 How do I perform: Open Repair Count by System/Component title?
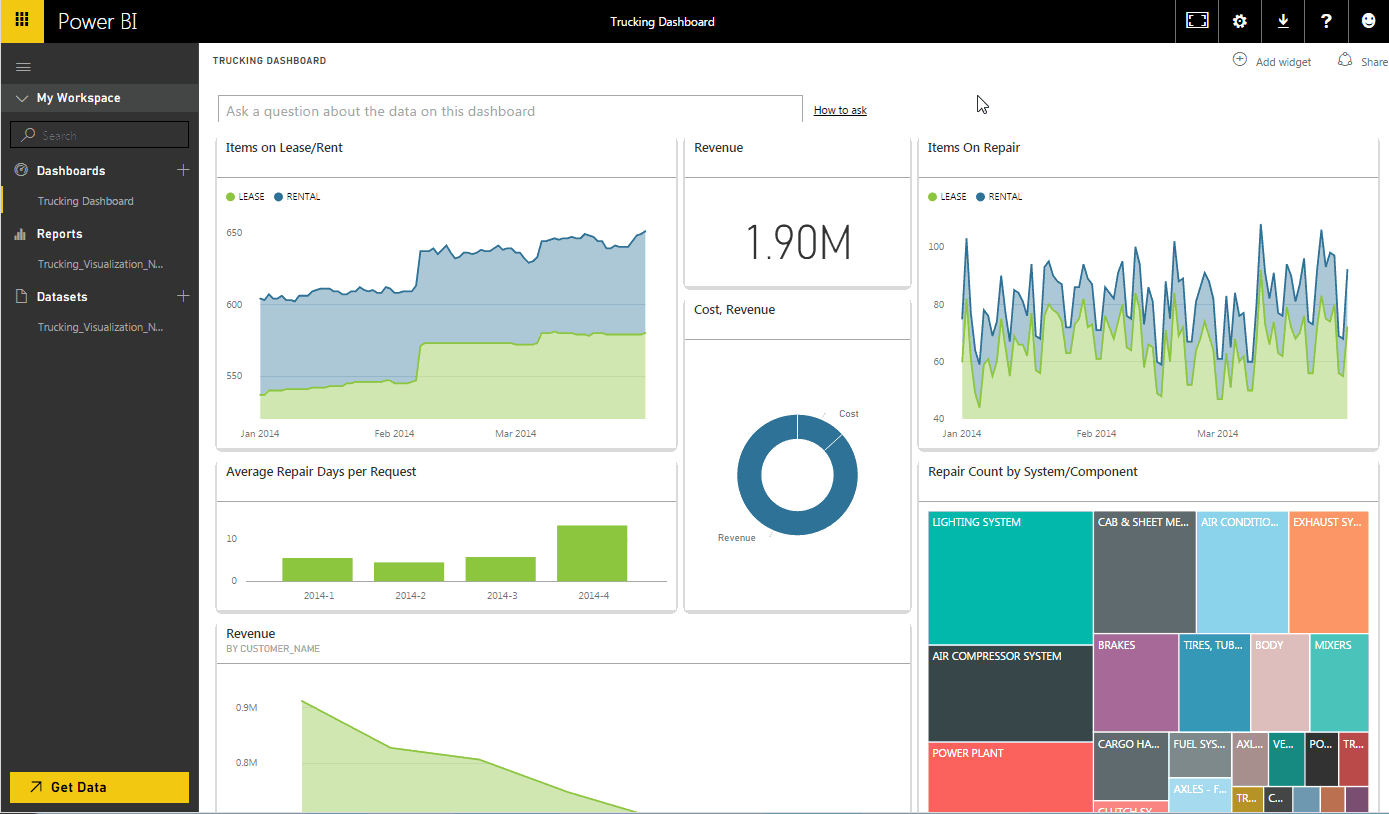pos(1033,472)
